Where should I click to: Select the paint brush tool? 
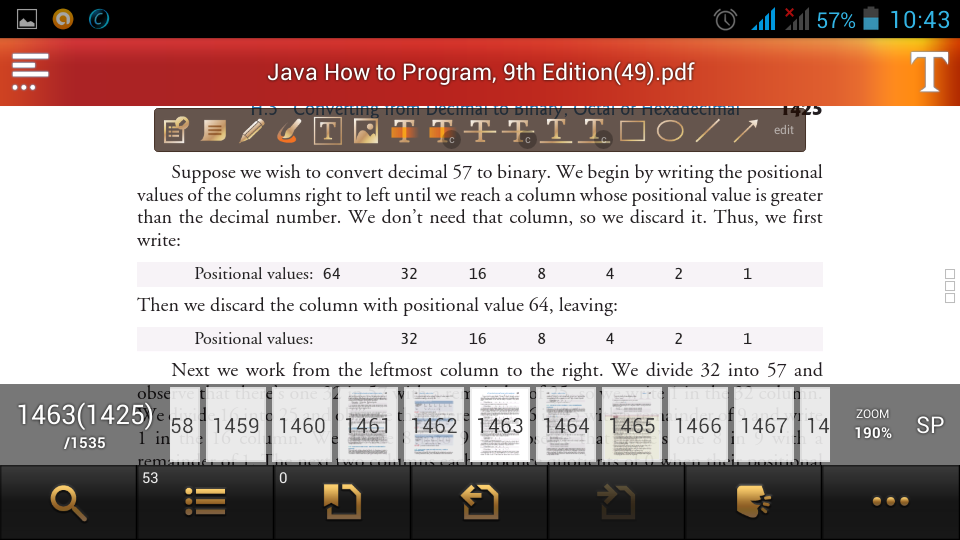coord(289,130)
